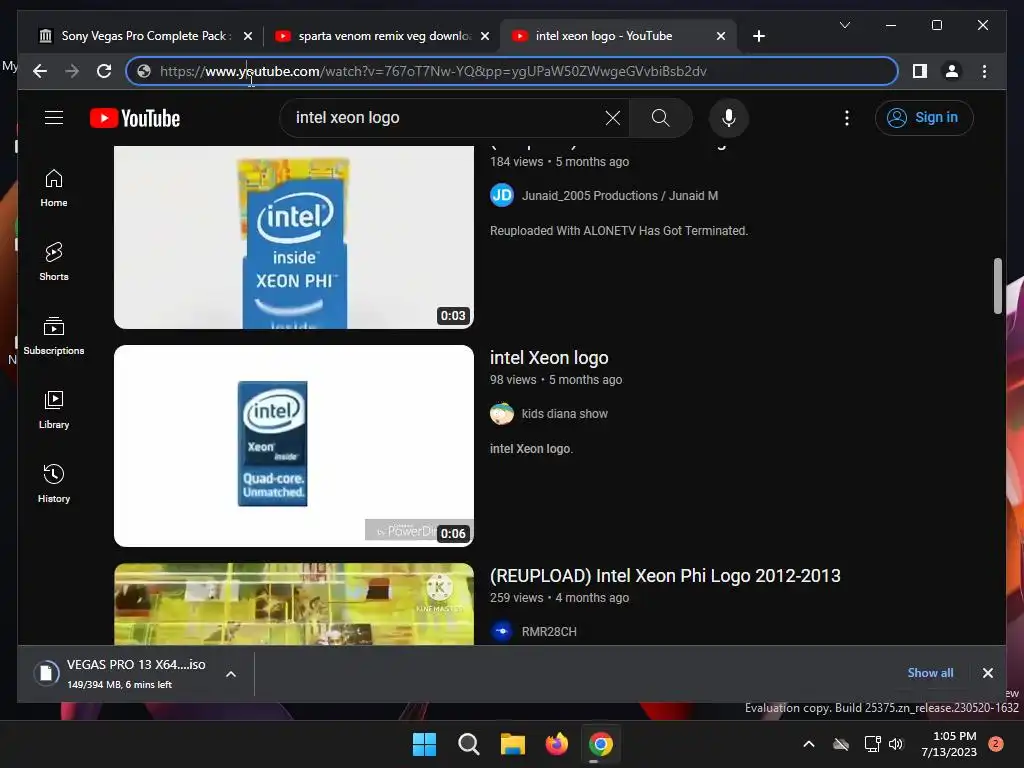This screenshot has width=1024, height=768.
Task: Open the notification badge
Action: point(995,744)
